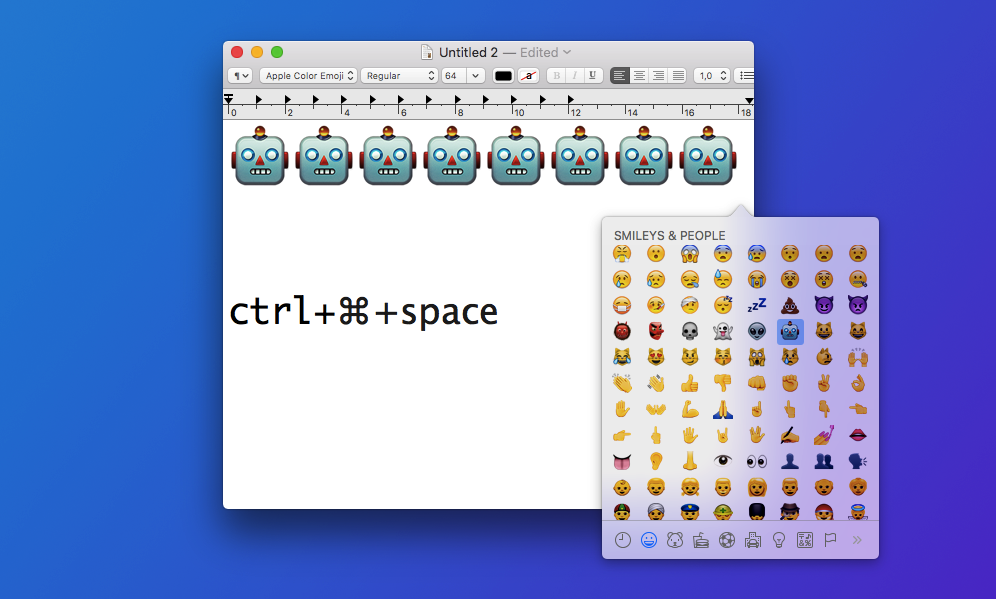The image size is (996, 599).
Task: Select the angry purple devil emoji
Action: coord(858,306)
